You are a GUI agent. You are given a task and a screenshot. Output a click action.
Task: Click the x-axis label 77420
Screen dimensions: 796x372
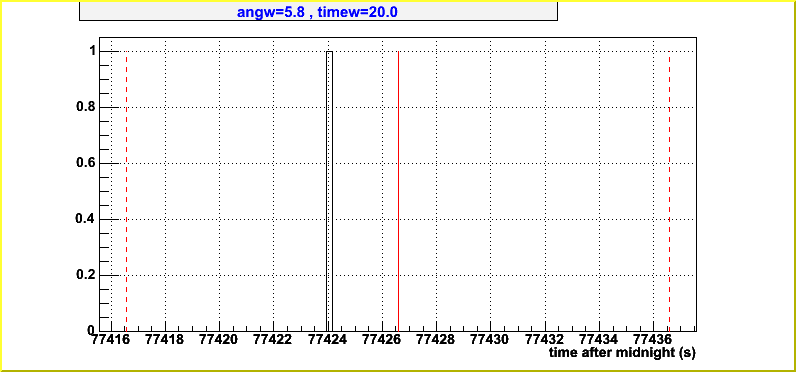(219, 339)
